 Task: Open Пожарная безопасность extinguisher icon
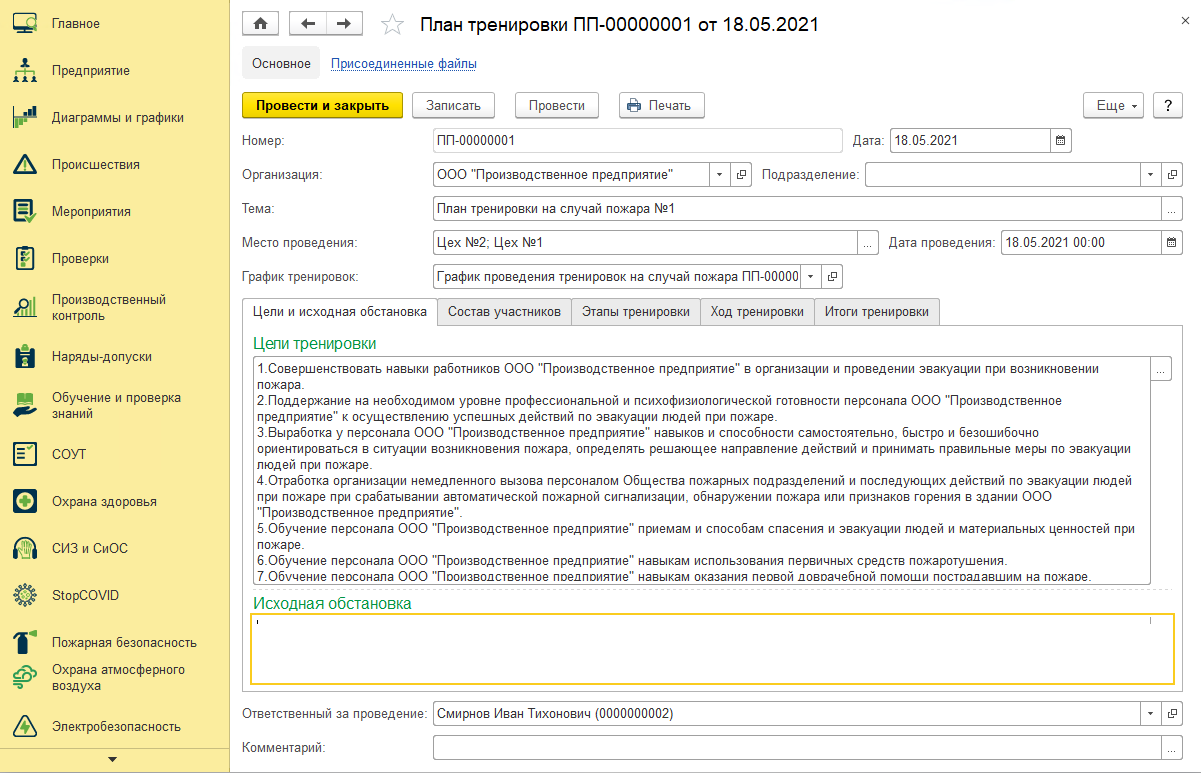25,642
